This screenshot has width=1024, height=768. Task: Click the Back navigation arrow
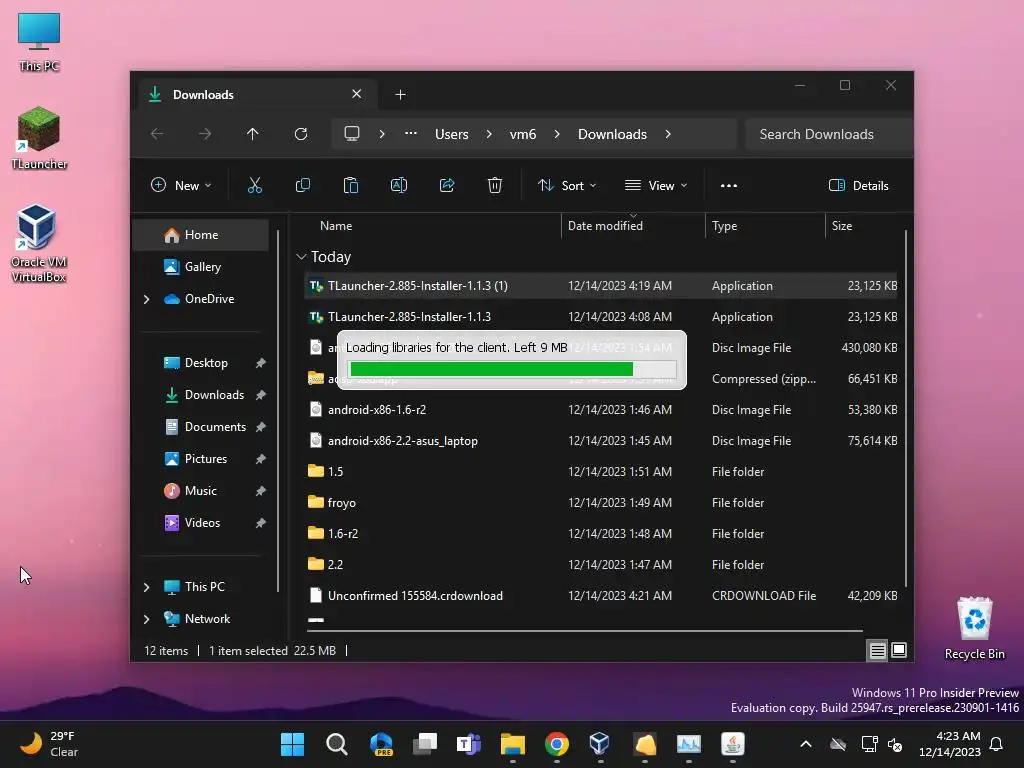pos(157,134)
